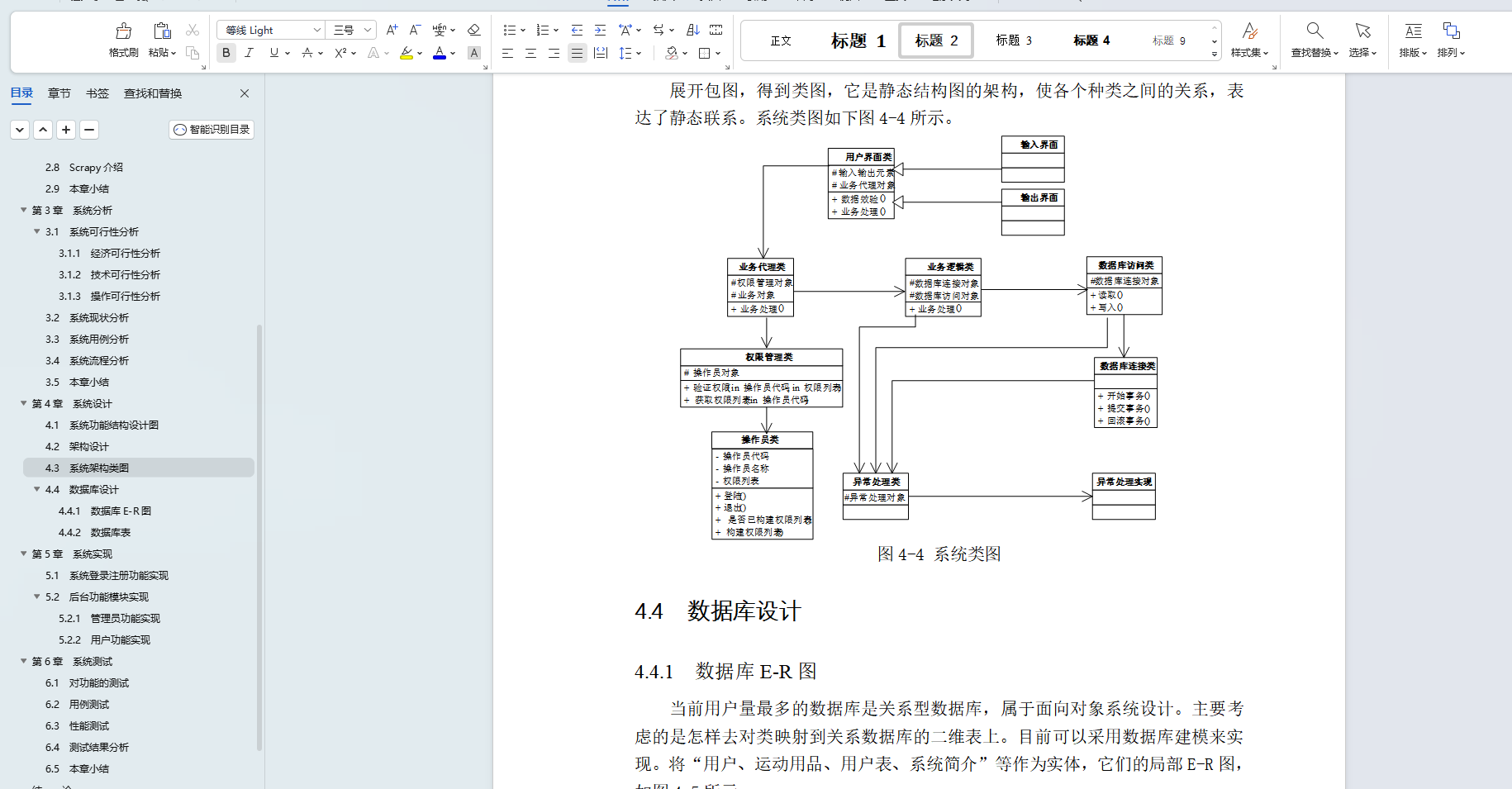Click the paragraph shading paint bucket icon

[672, 53]
